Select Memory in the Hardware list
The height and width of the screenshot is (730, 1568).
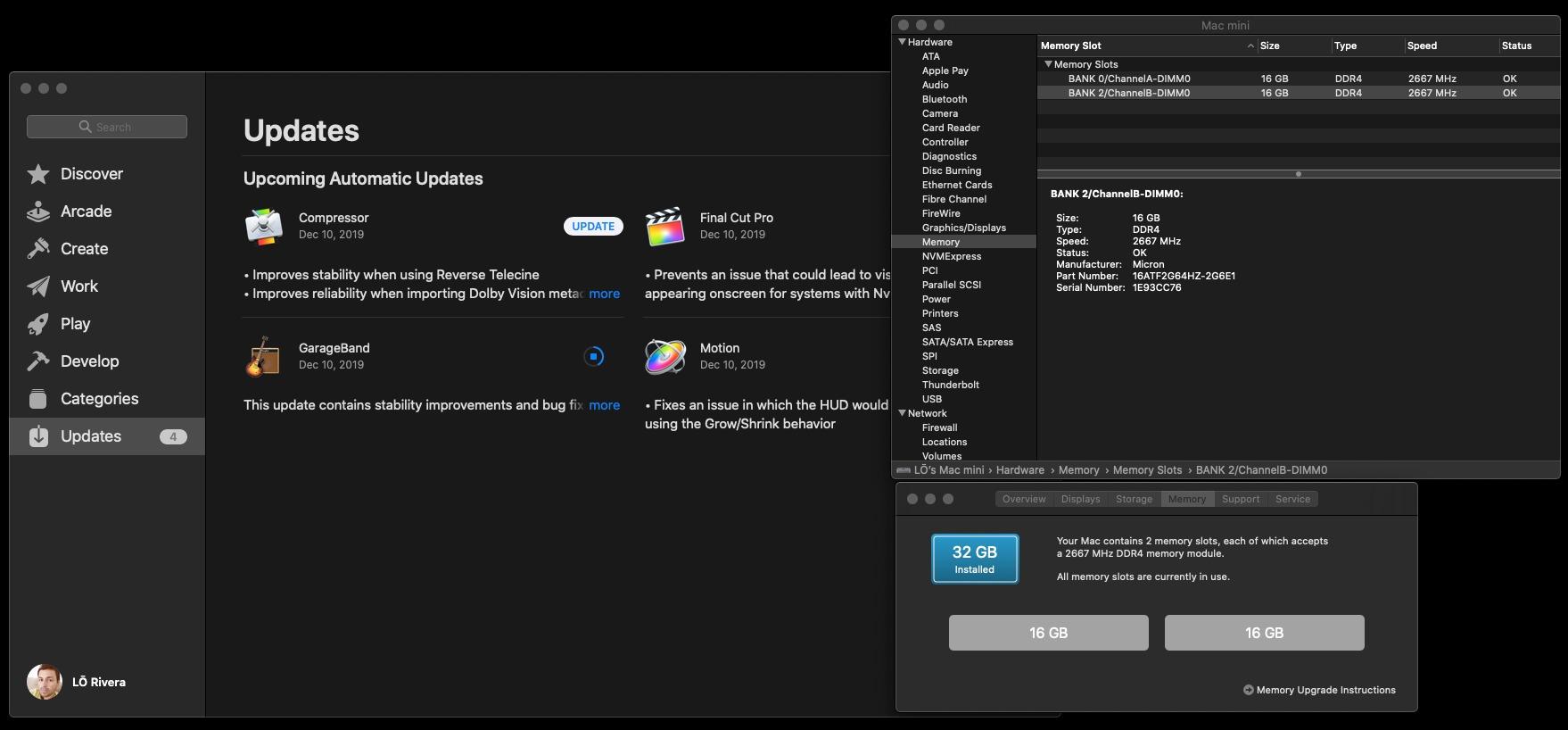point(964,242)
